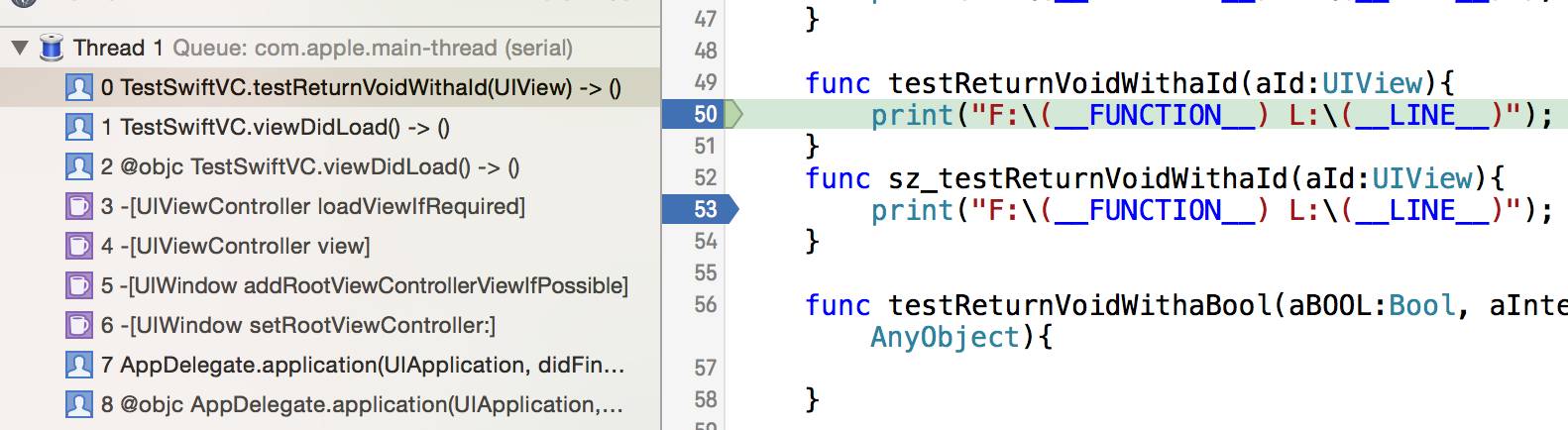Click the Thread 1 spool icon
The width and height of the screenshot is (1568, 430).
point(52,47)
